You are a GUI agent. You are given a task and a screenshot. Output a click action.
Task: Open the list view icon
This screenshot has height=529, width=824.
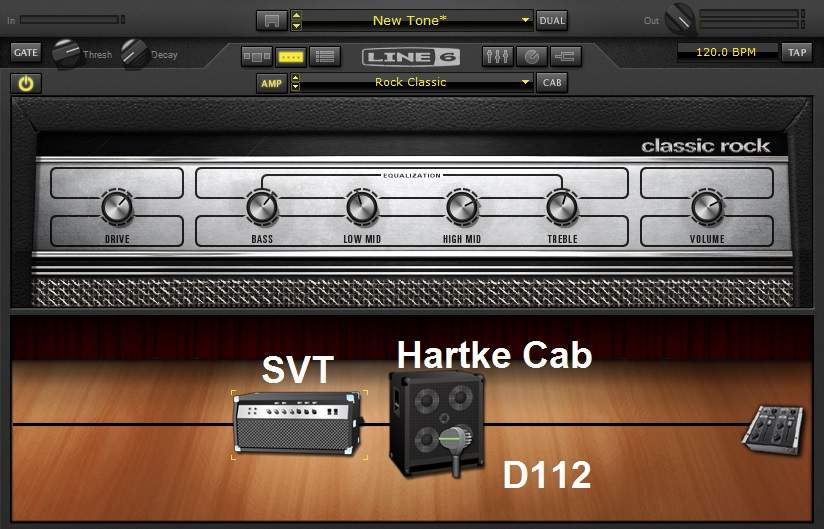point(325,56)
